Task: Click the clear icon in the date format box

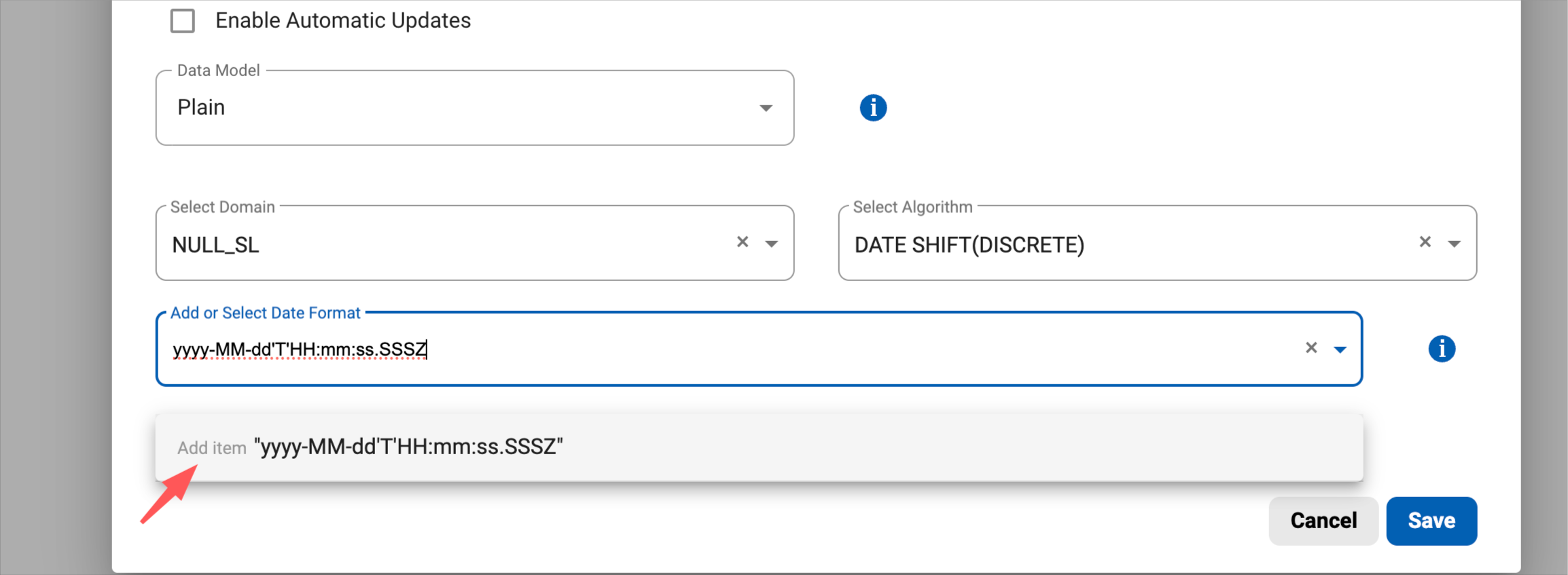Action: coord(1311,348)
